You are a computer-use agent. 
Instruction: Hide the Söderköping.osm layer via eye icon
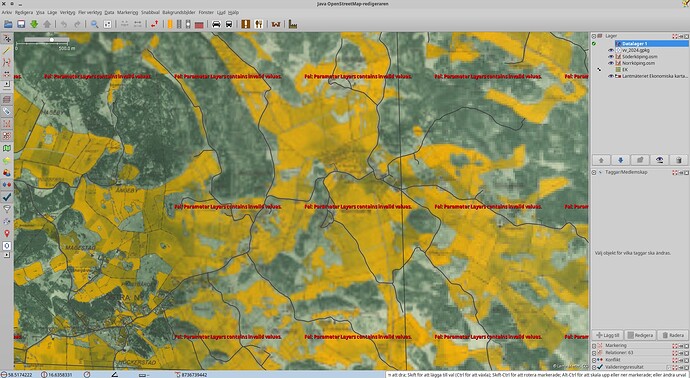(x=611, y=56)
